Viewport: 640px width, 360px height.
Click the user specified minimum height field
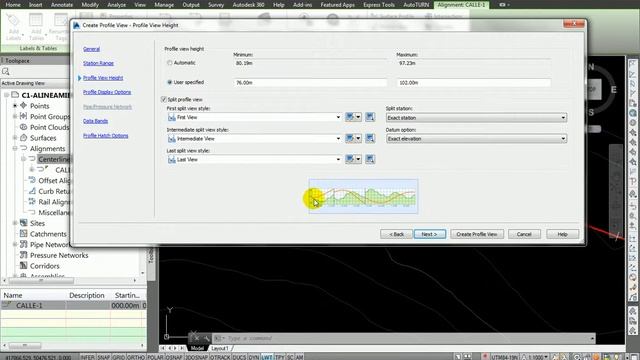pyautogui.click(x=310, y=83)
